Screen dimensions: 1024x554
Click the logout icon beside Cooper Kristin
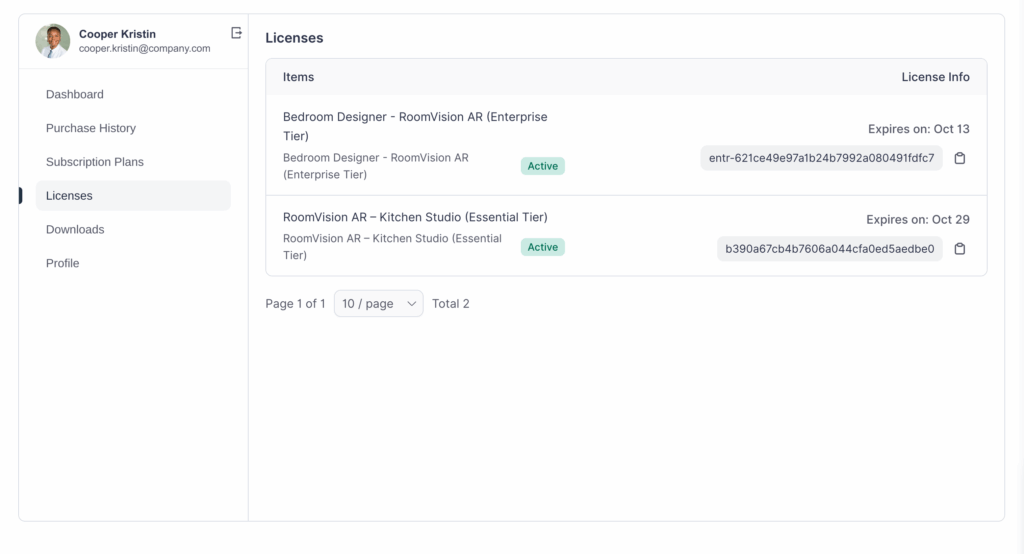tap(236, 33)
